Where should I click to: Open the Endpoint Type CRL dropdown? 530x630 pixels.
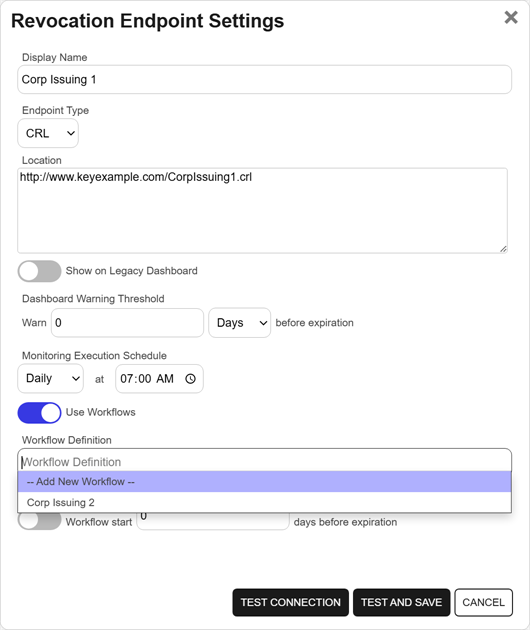(48, 133)
